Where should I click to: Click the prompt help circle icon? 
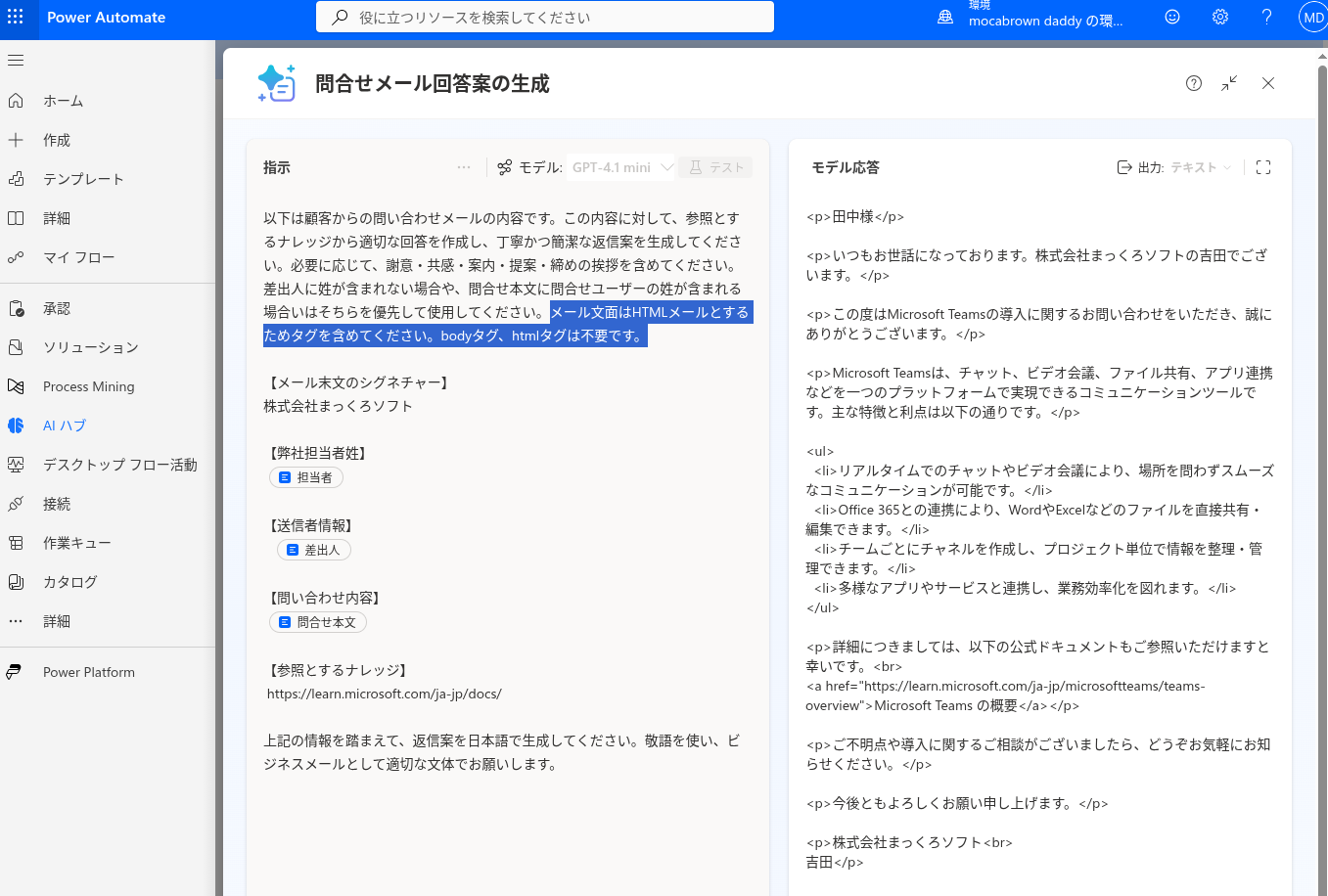click(x=1194, y=83)
